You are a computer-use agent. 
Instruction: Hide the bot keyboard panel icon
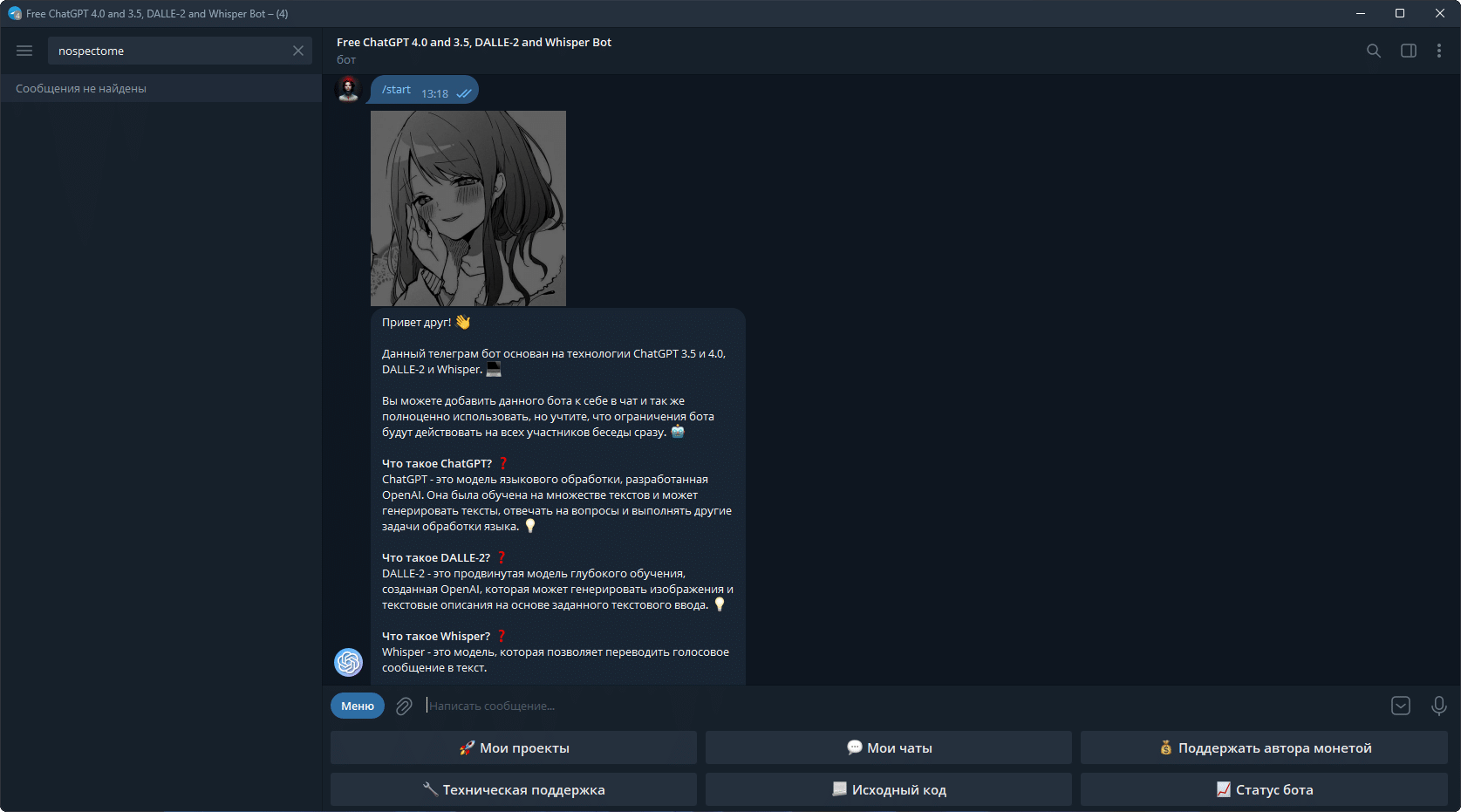(x=1401, y=706)
